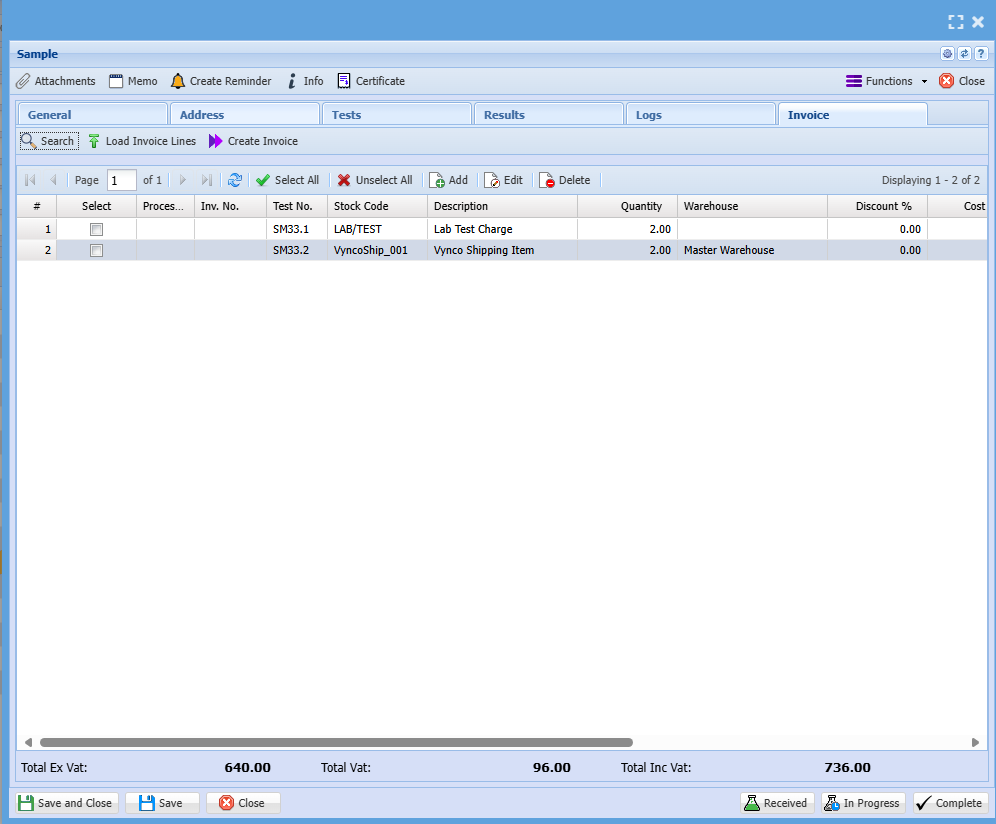The width and height of the screenshot is (996, 824).
Task: Refresh the invoice lines grid
Action: [x=235, y=180]
